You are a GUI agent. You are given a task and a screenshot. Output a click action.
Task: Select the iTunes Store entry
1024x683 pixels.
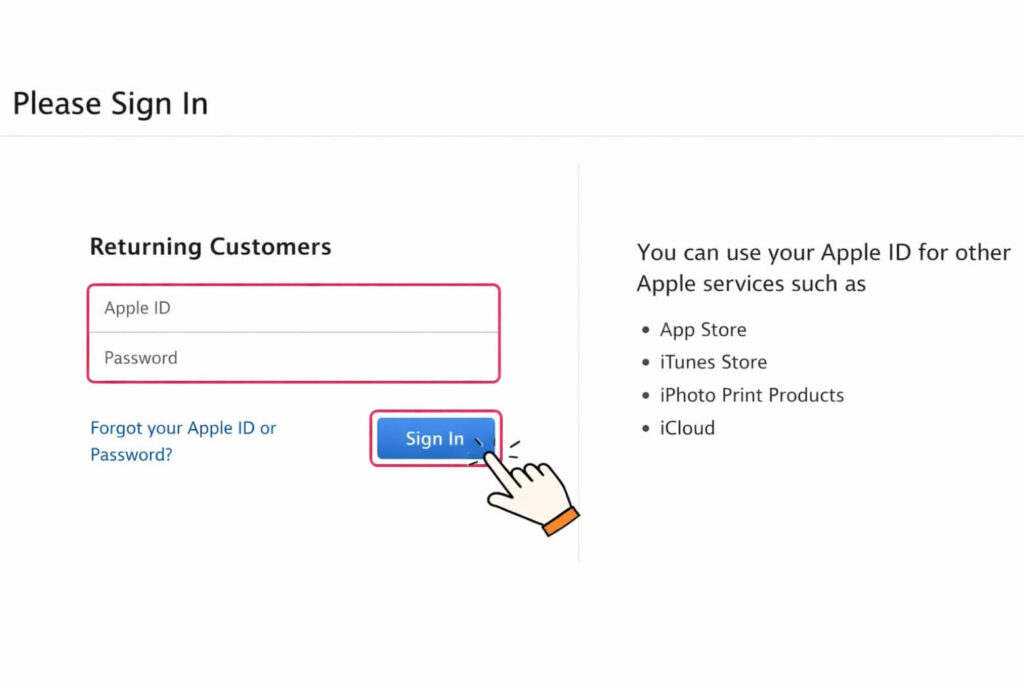(x=713, y=362)
